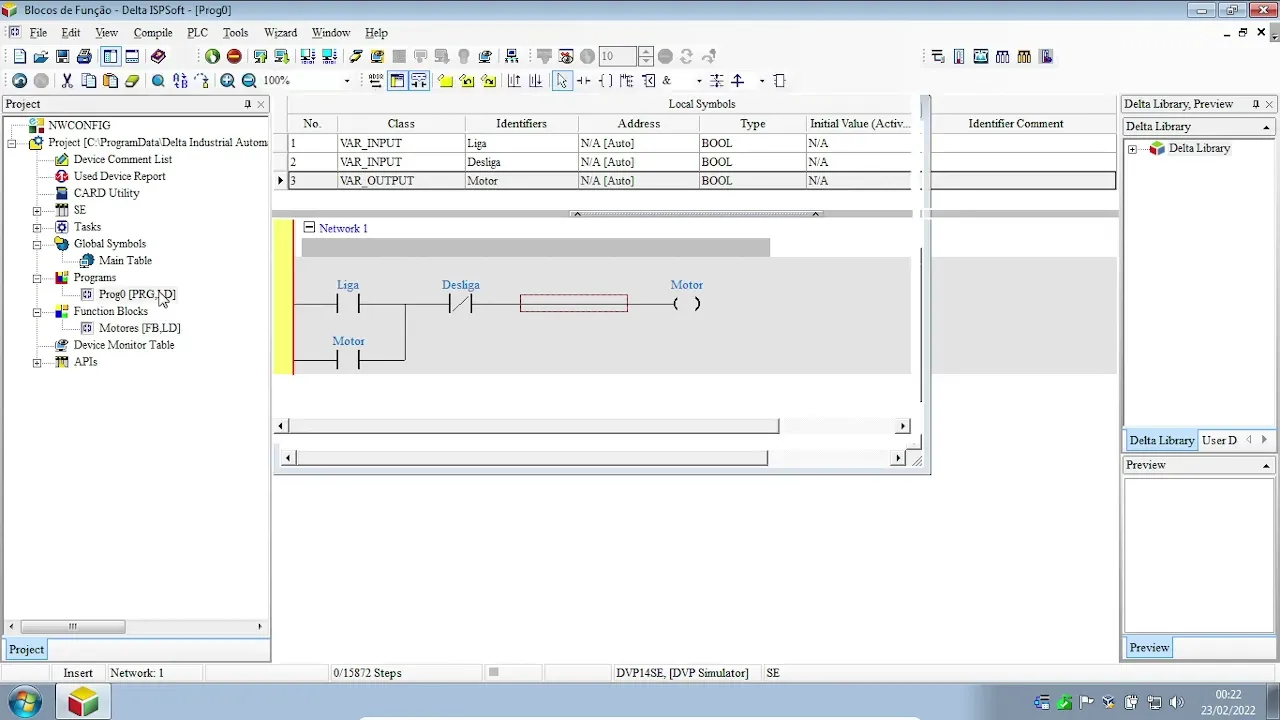Expand the Tasks tree node

point(37,227)
